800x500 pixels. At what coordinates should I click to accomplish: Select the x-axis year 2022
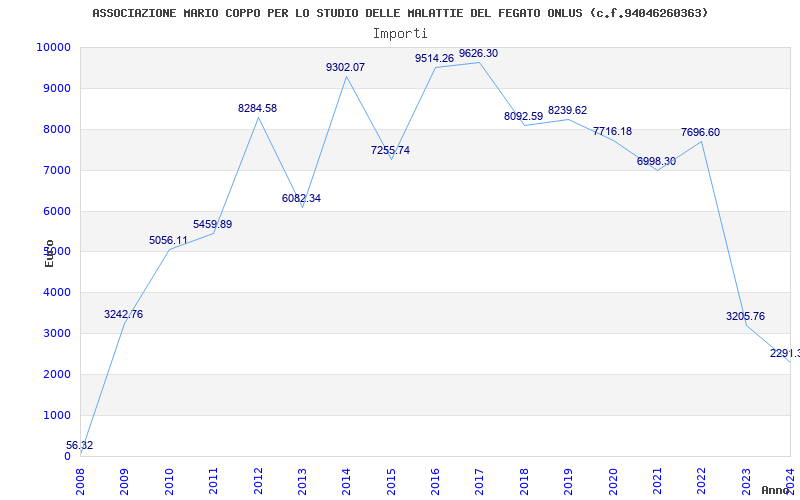click(x=702, y=481)
